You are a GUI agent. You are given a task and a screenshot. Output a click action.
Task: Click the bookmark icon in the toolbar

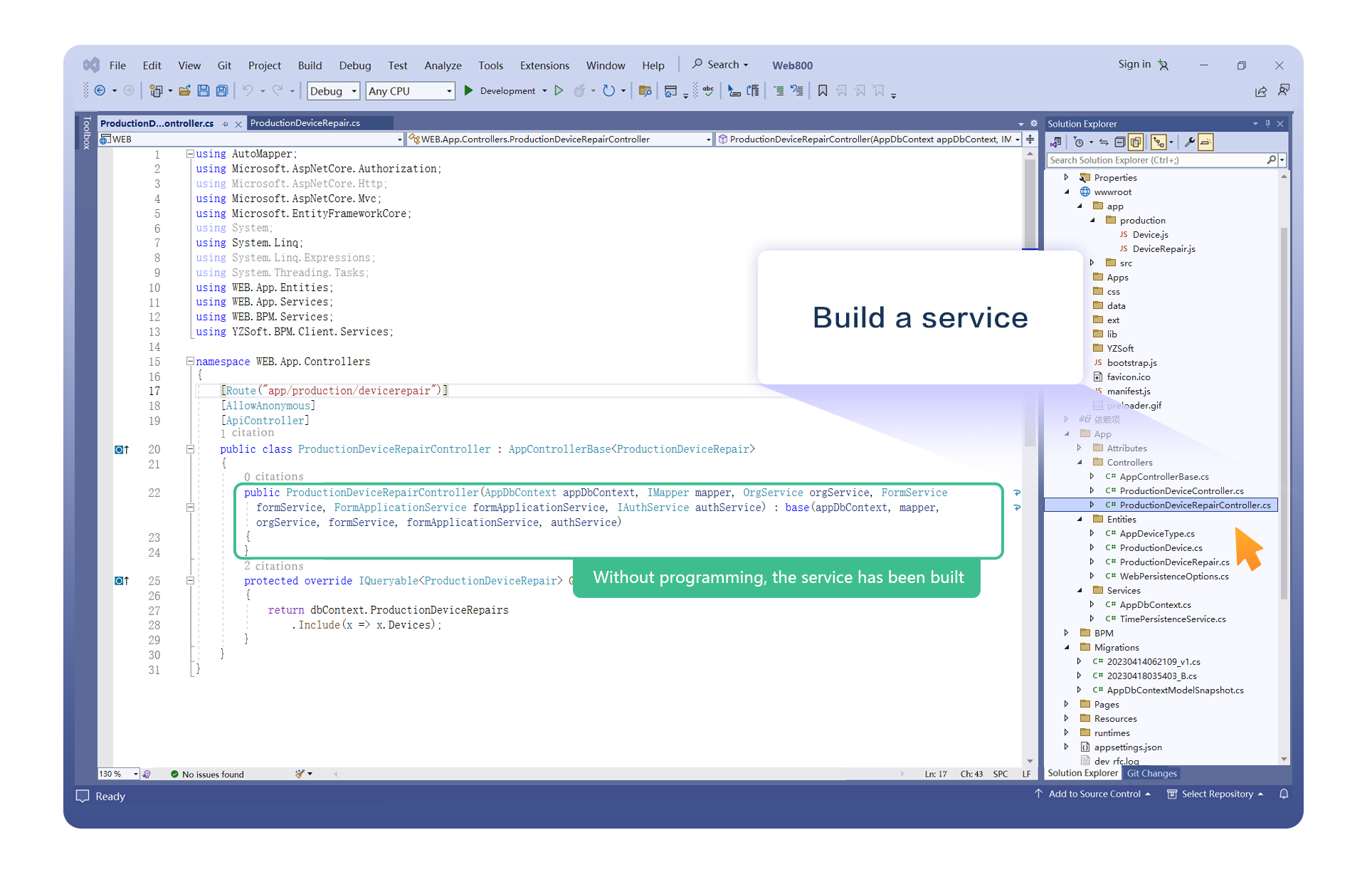[823, 91]
